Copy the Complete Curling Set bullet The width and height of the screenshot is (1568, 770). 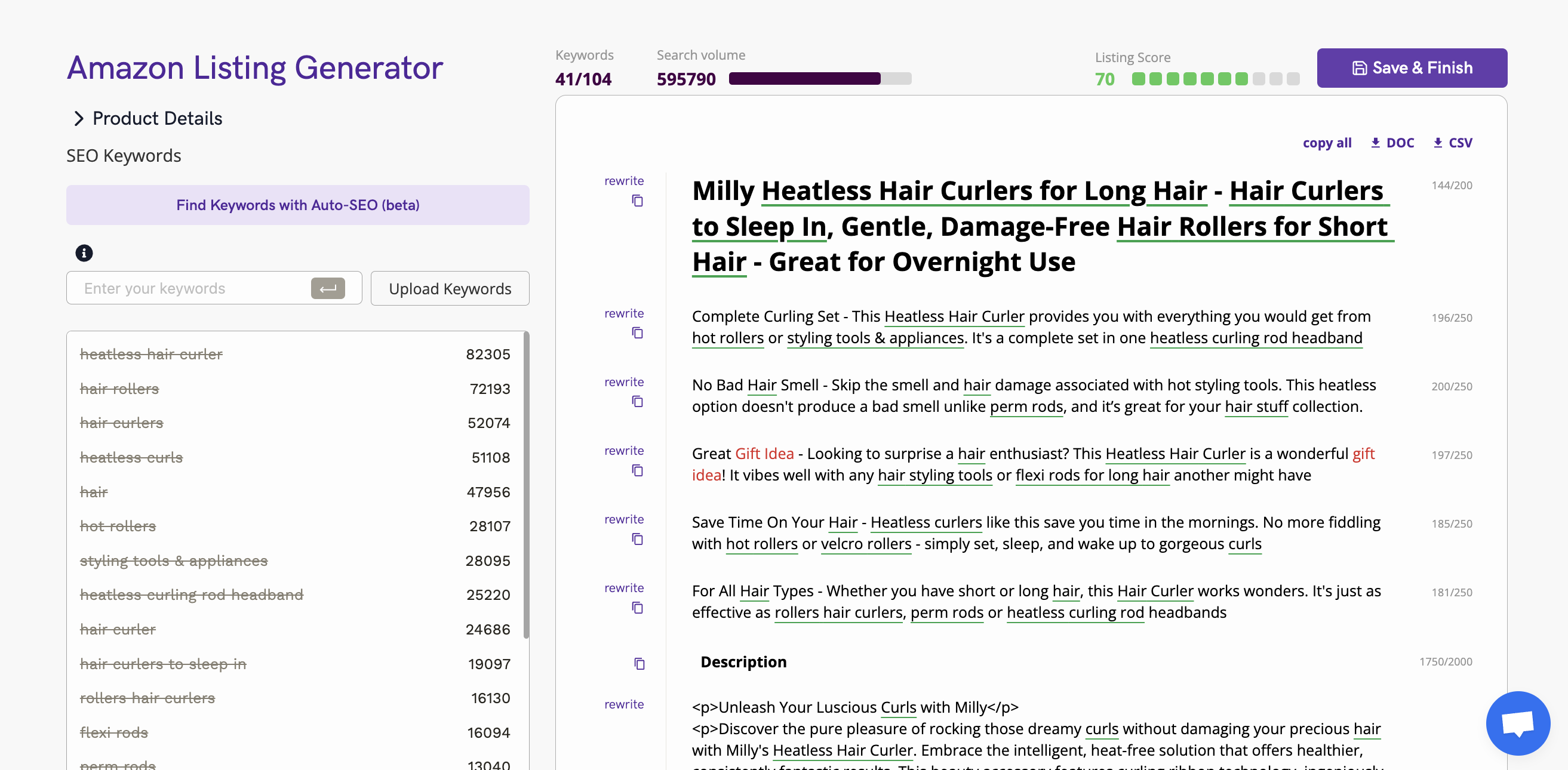coord(637,333)
